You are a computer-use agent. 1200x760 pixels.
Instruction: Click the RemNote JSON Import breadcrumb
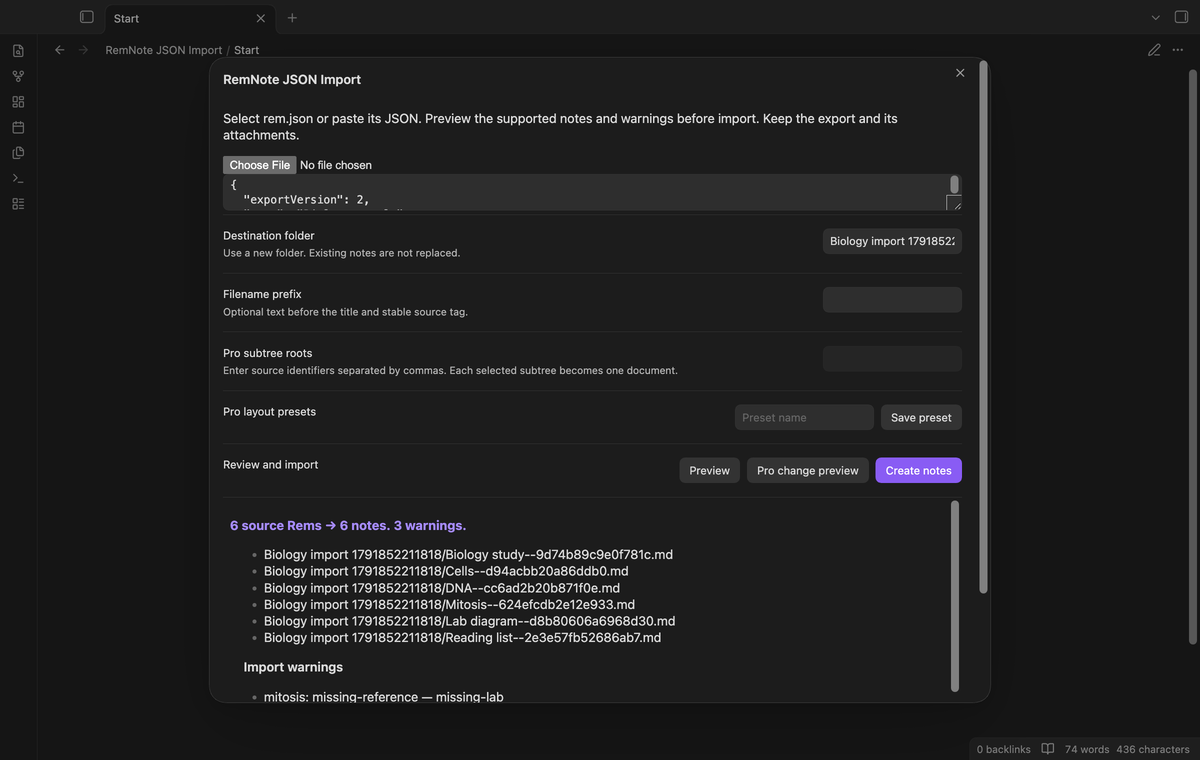coord(164,50)
